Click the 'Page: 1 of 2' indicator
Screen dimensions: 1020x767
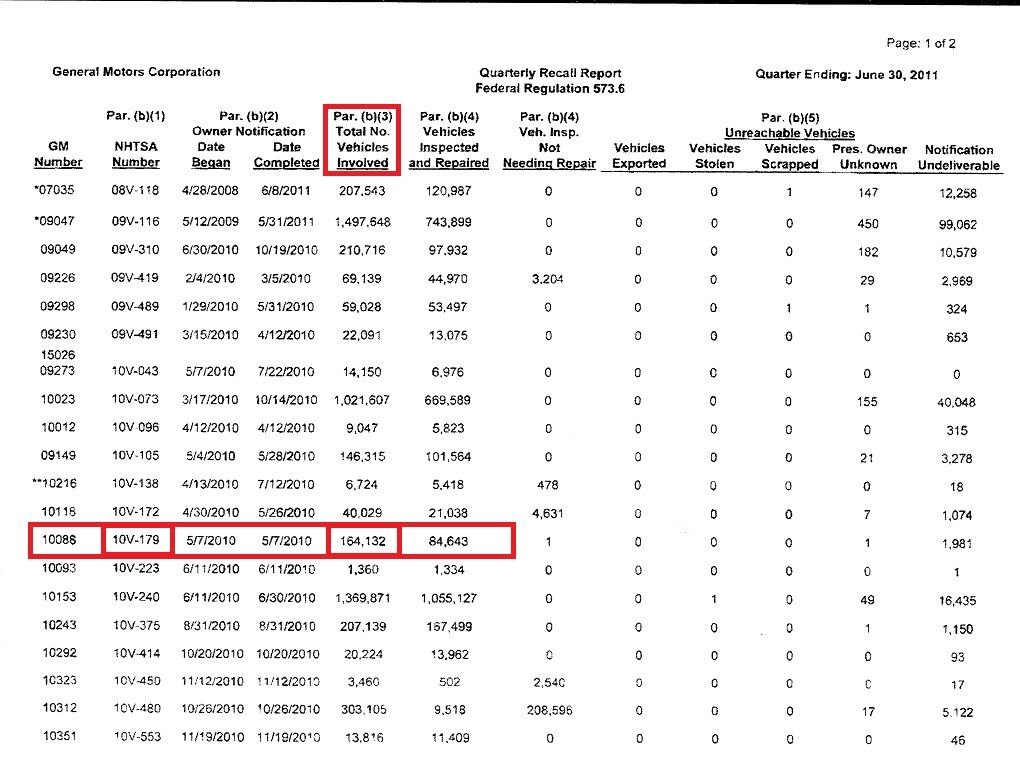[x=921, y=44]
